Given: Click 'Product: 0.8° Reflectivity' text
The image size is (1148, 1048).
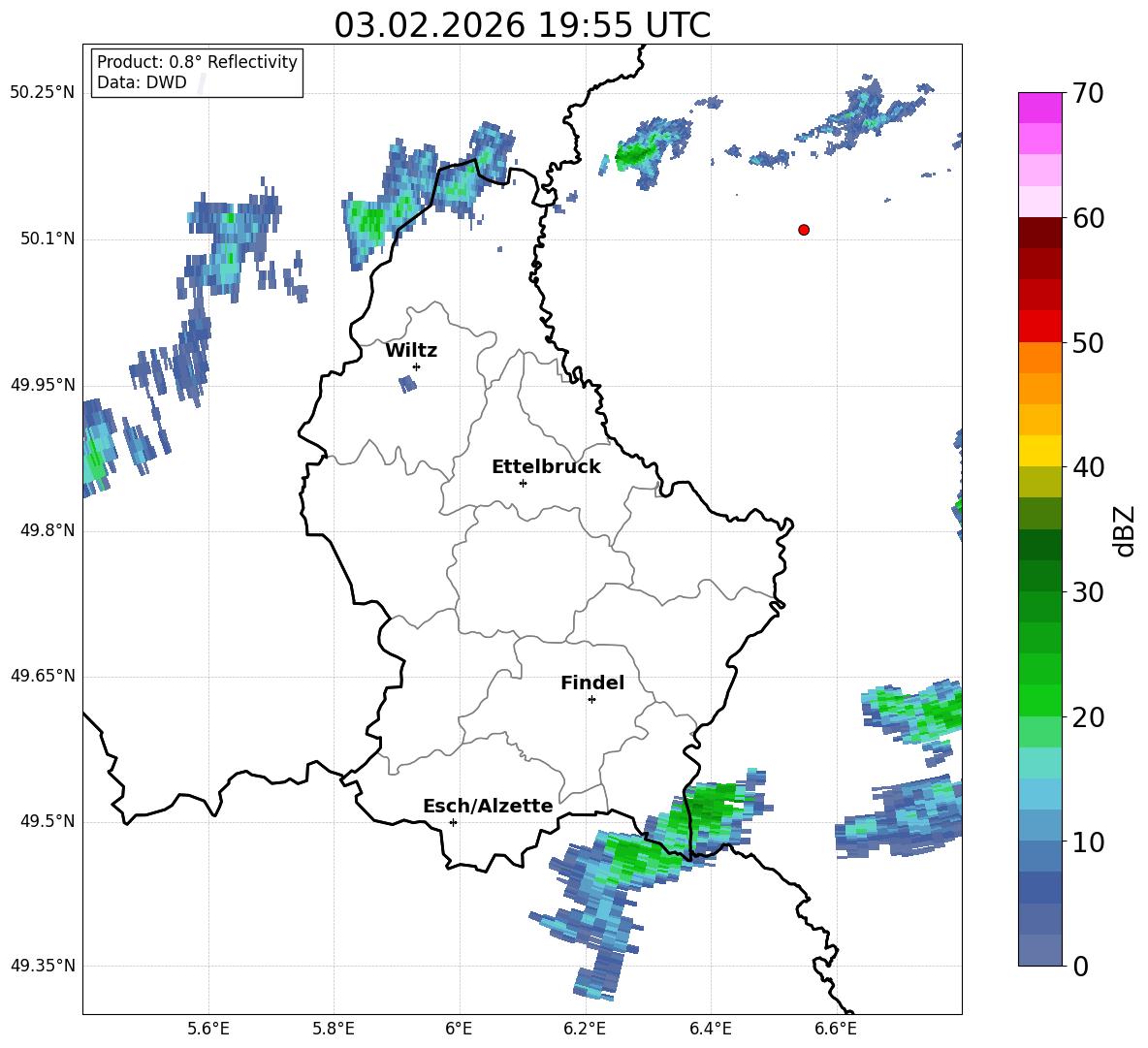Looking at the screenshot, I should pos(197,62).
